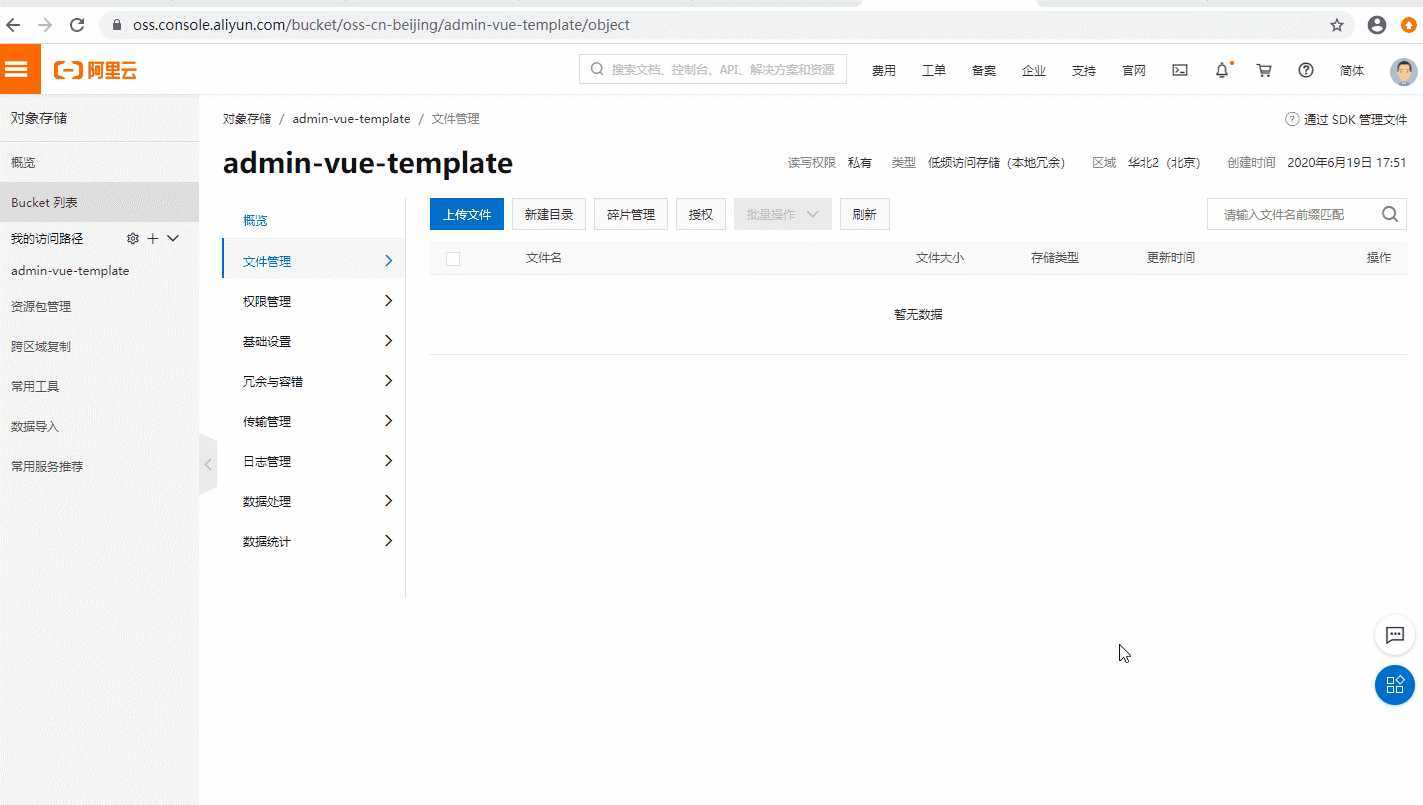Click the browser forward arrow
The image size is (1423, 805).
(45, 25)
